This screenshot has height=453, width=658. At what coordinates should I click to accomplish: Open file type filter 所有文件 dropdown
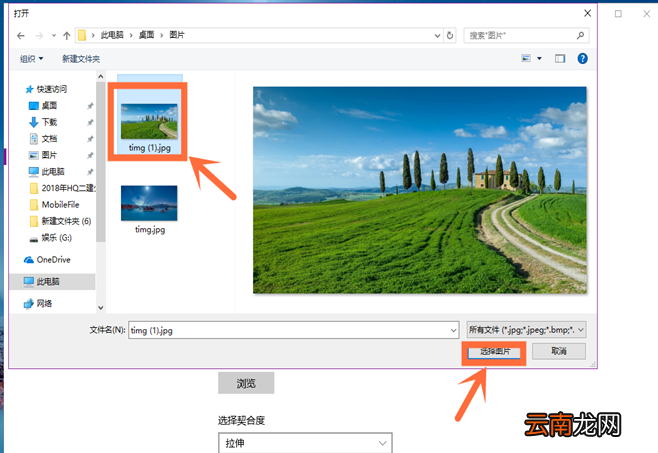pyautogui.click(x=526, y=330)
